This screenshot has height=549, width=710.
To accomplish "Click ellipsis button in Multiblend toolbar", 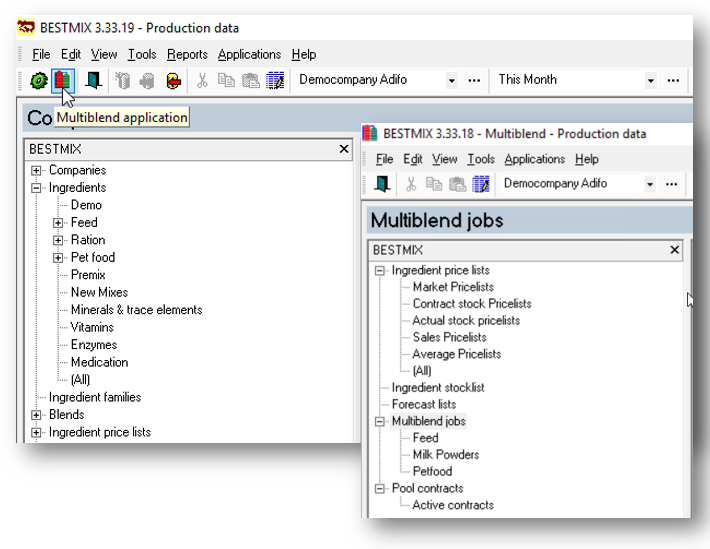I will [x=672, y=184].
